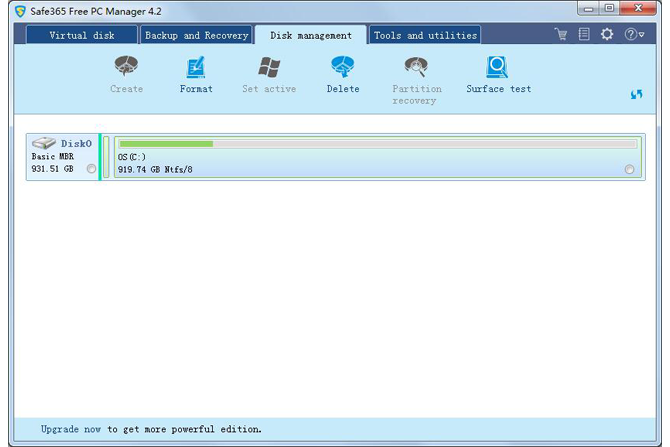This screenshot has width=670, height=447.
Task: Go to the Tools and utilities tab
Action: tap(425, 36)
